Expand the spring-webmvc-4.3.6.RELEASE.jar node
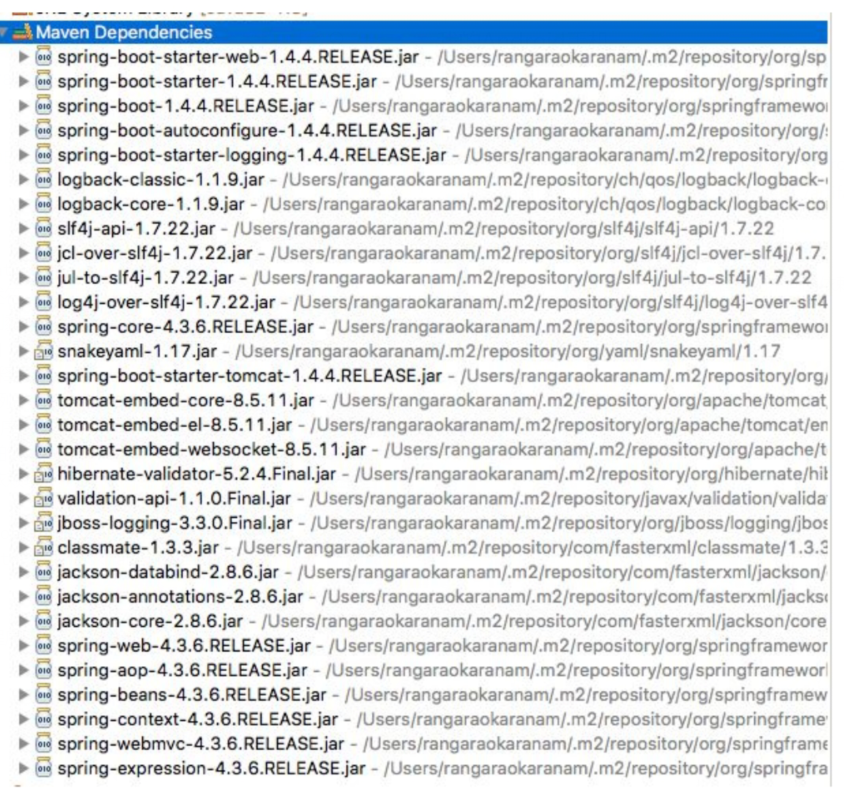 (23, 744)
